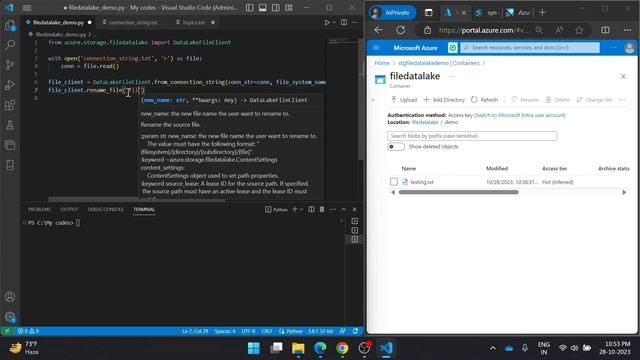Split the VS Code editor right

coord(344,22)
